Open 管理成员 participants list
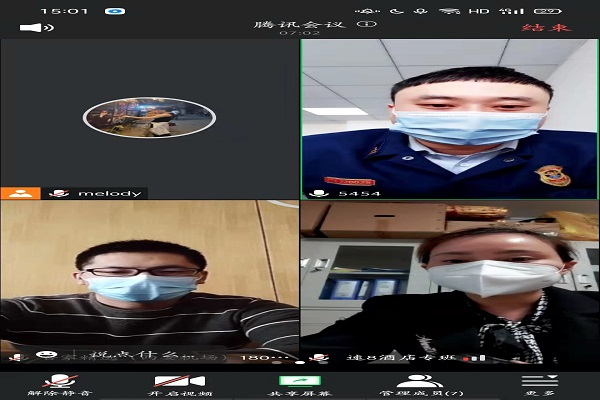 [x=420, y=384]
